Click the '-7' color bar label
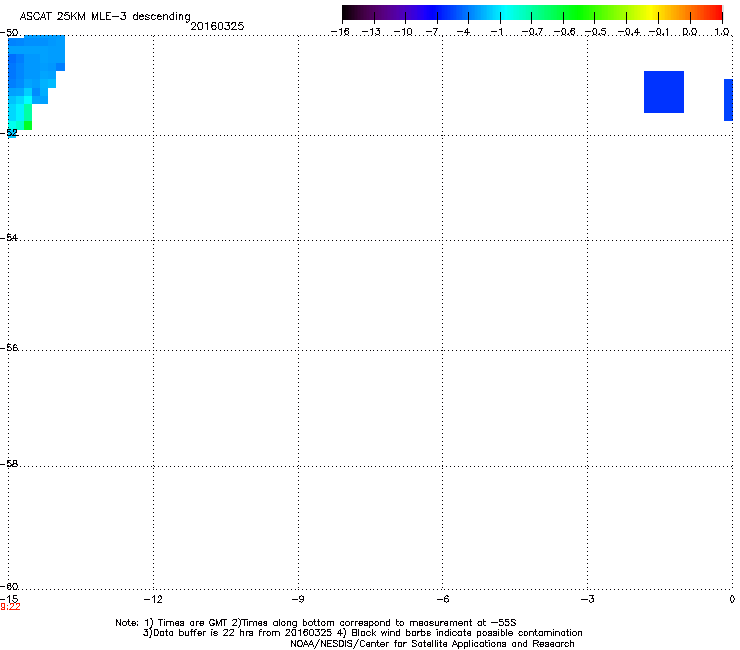740x650 pixels. [433, 32]
